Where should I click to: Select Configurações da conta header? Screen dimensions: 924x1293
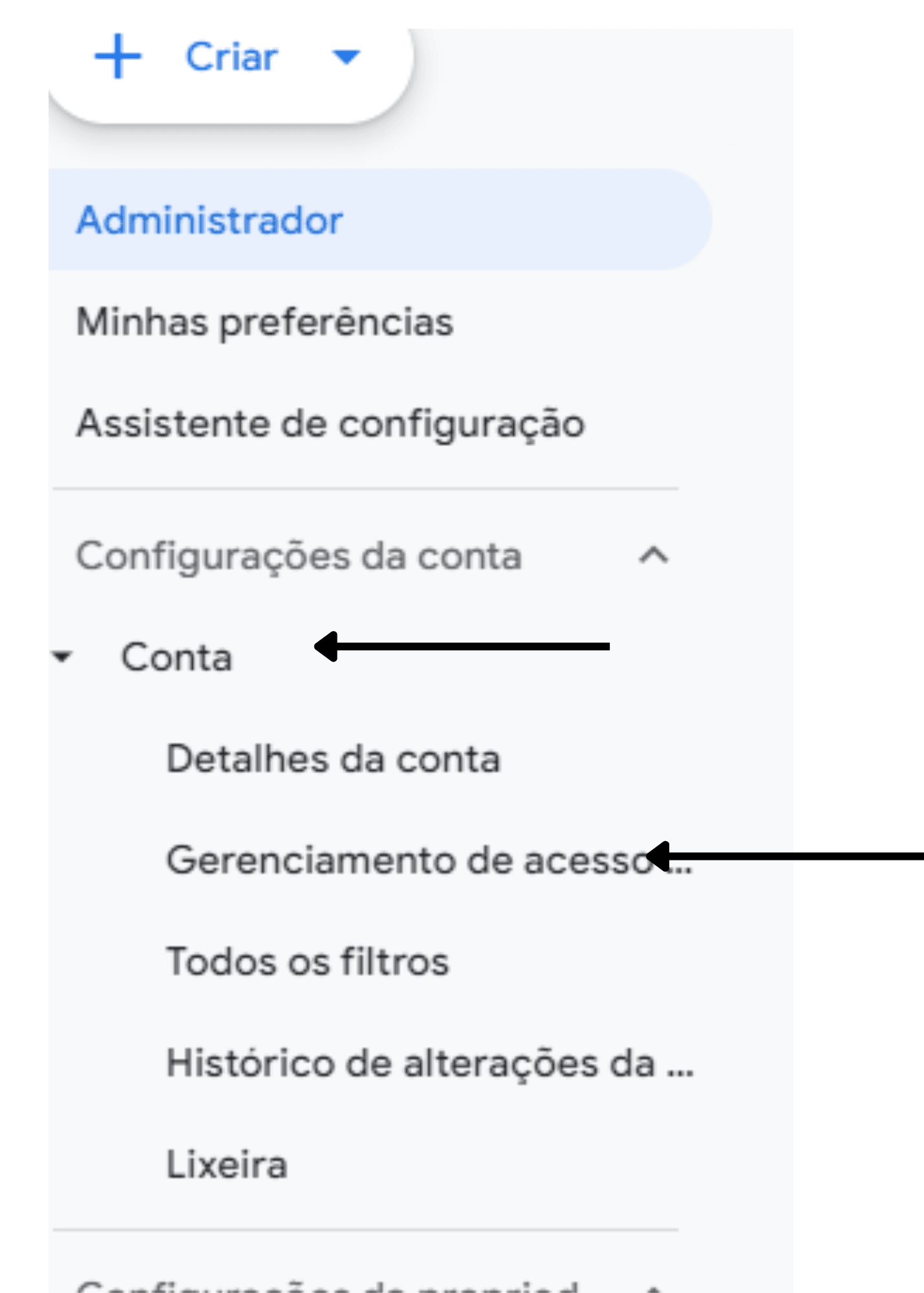pyautogui.click(x=297, y=557)
